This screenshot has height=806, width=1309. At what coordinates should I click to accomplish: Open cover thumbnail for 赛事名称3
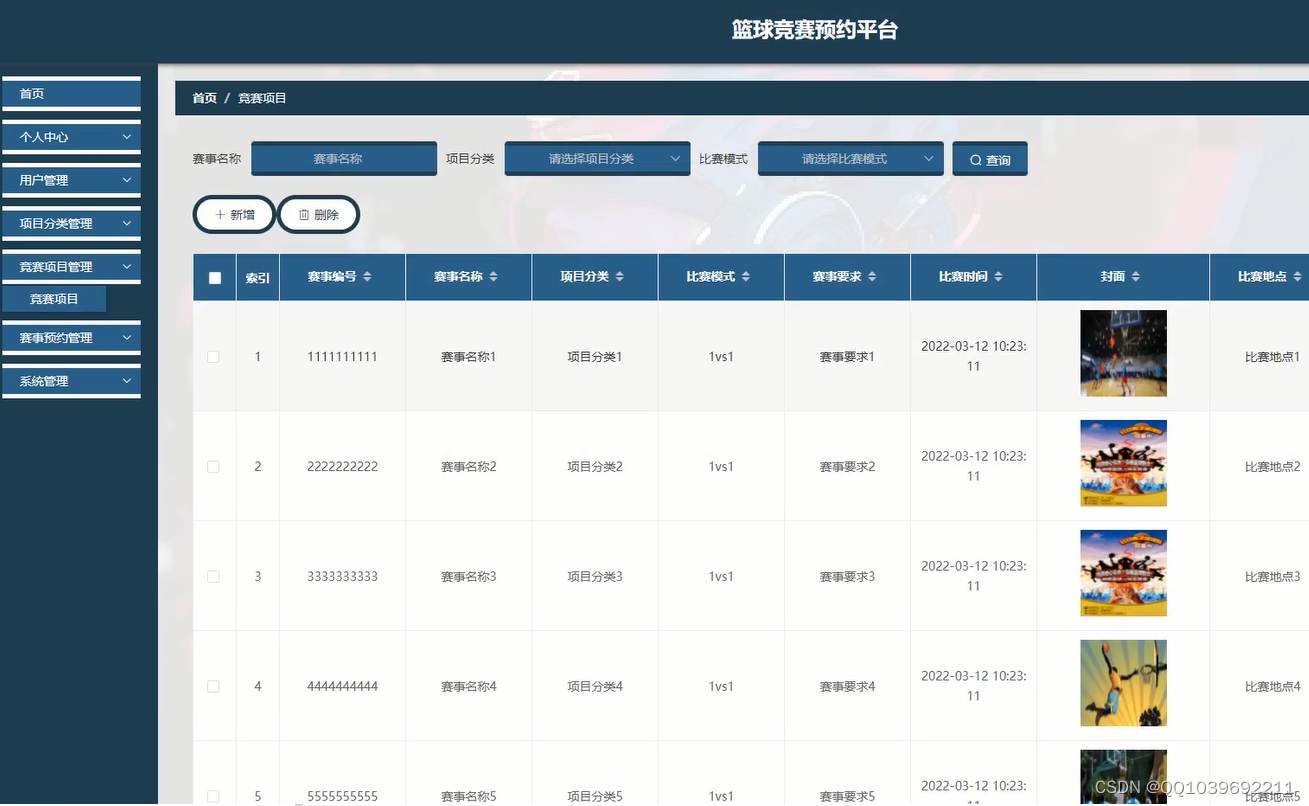coord(1123,573)
